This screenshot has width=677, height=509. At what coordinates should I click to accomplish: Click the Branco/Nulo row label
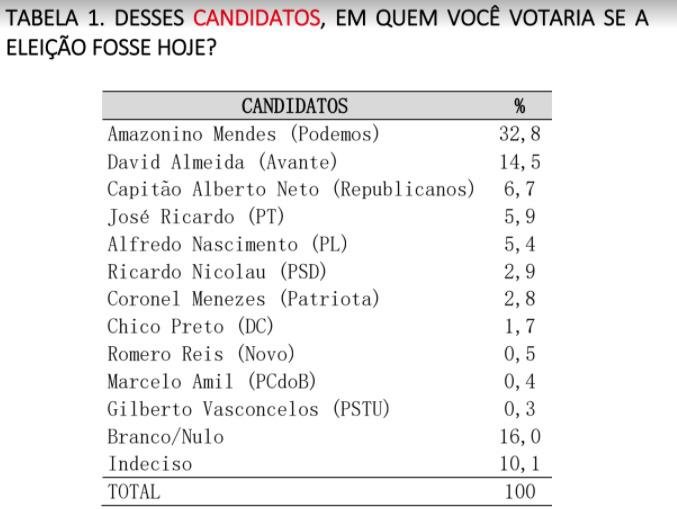165,437
